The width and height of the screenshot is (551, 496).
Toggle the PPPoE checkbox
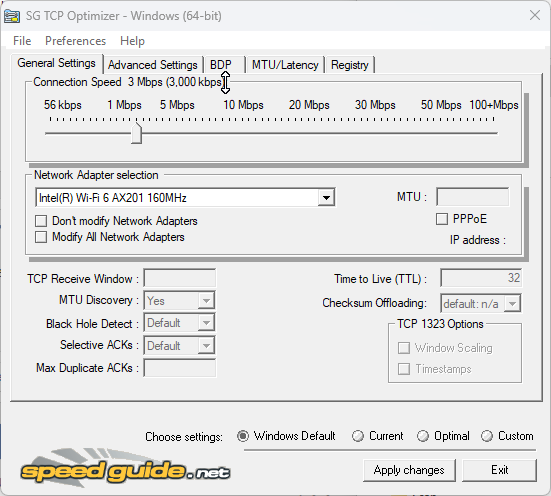(442, 219)
